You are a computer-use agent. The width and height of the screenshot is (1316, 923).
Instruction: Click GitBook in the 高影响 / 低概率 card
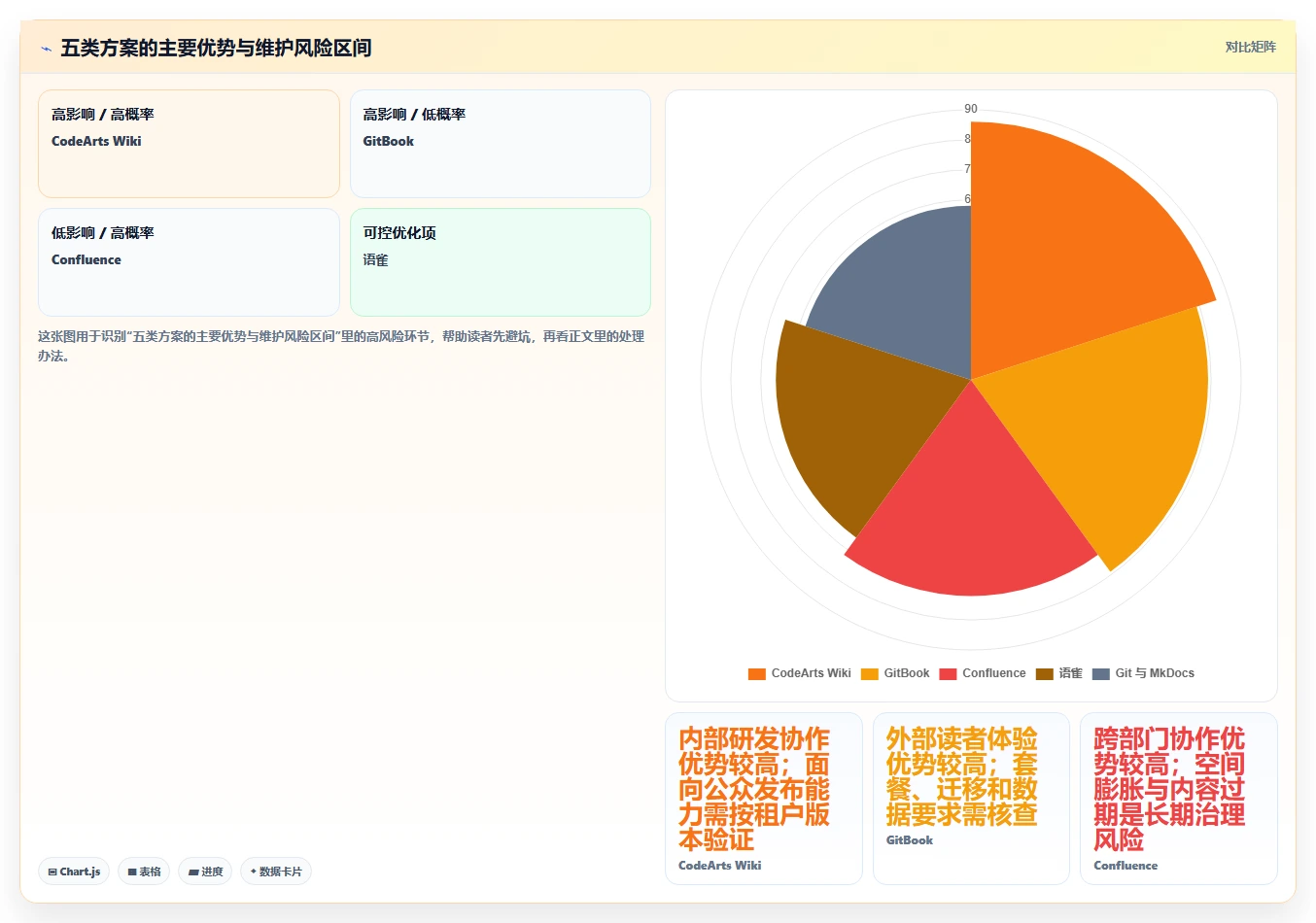coord(388,141)
